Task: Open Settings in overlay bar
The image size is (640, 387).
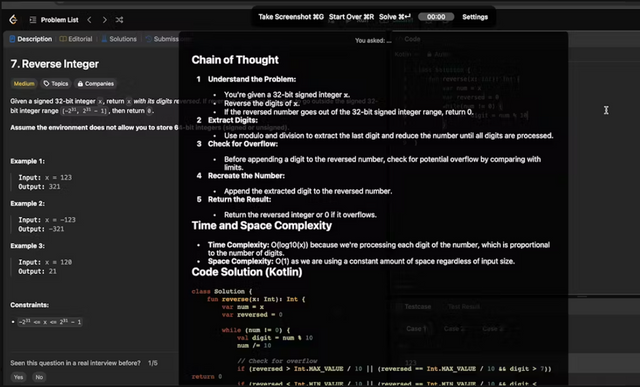Action: point(475,17)
